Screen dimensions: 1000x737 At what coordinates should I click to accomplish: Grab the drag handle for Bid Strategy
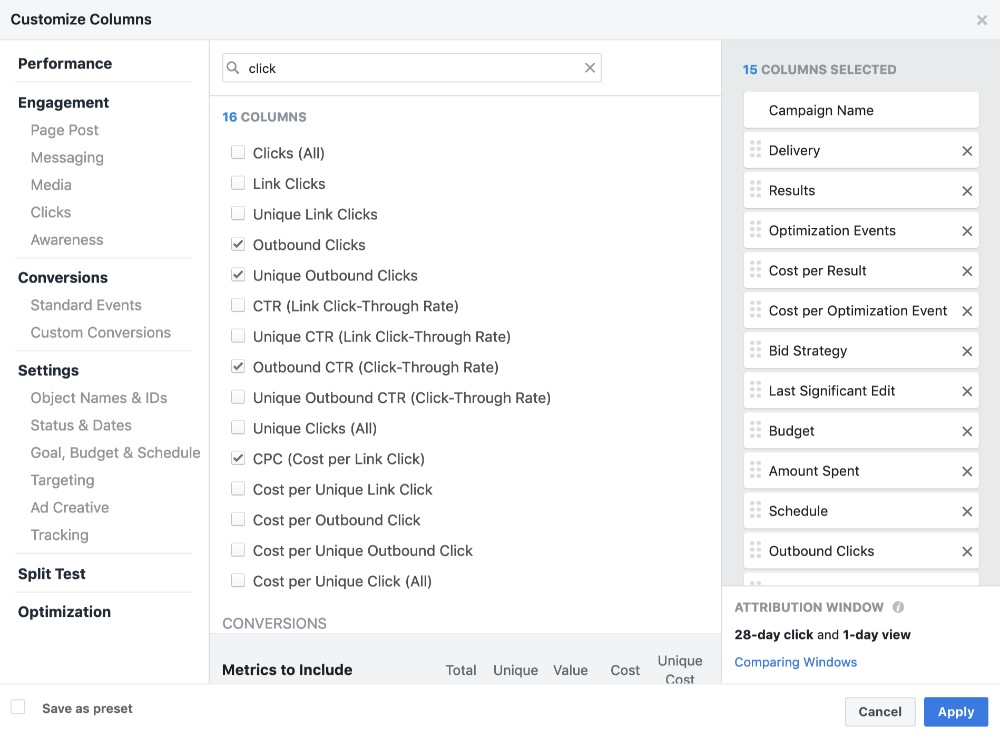click(x=756, y=350)
